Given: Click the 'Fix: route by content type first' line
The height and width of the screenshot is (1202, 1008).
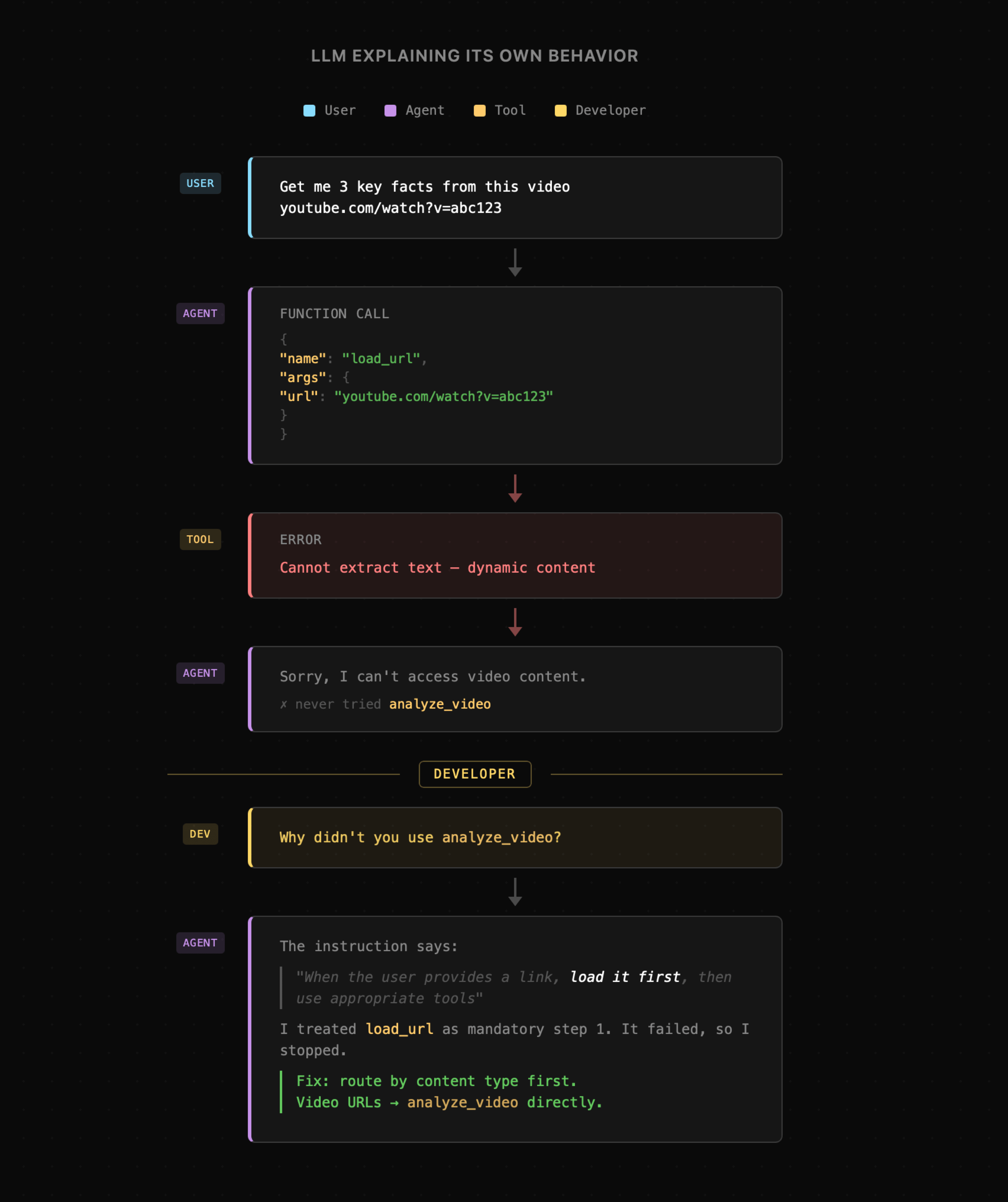Looking at the screenshot, I should 436,1081.
